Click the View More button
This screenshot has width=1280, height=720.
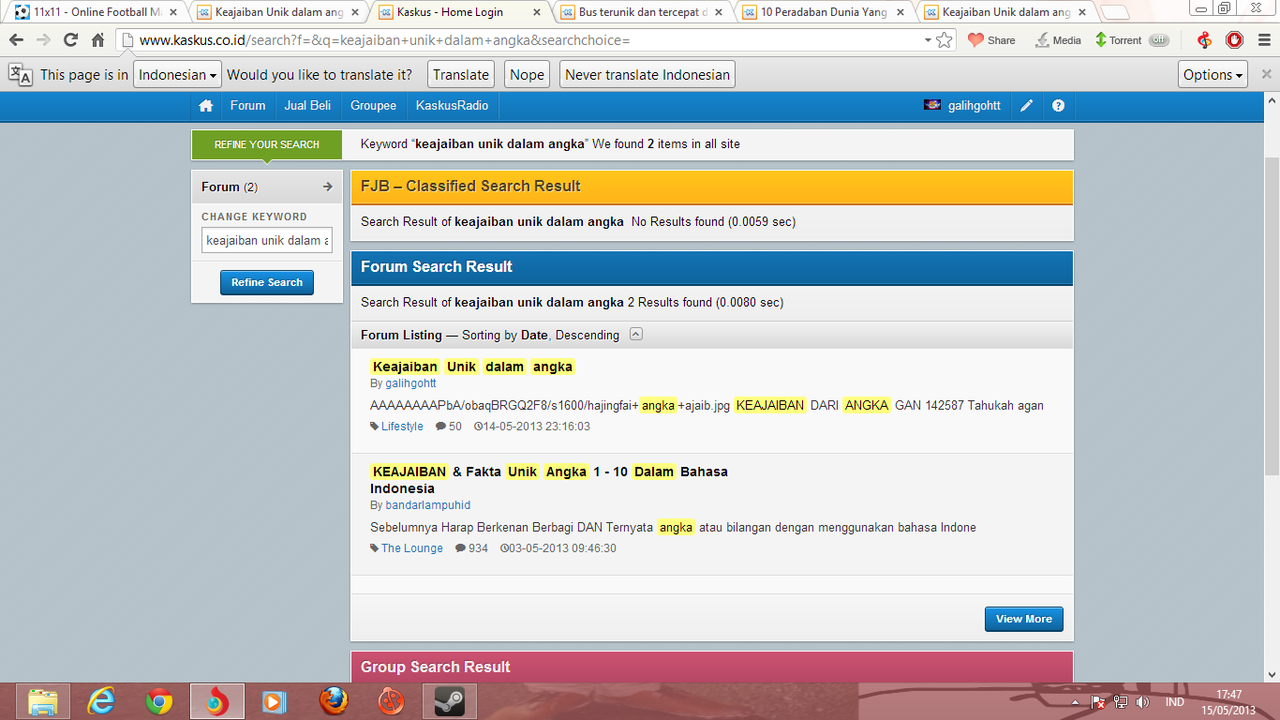(1024, 619)
